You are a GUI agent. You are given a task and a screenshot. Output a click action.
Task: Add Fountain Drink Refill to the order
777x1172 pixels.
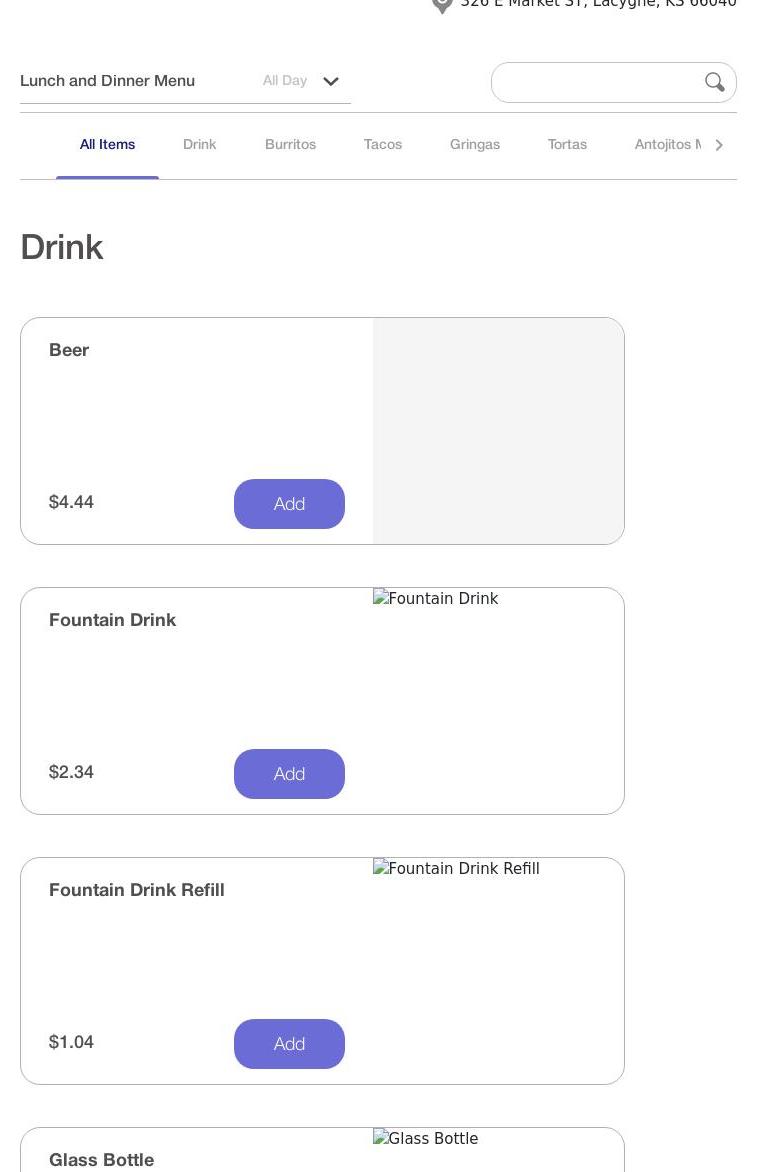pyautogui.click(x=289, y=1044)
